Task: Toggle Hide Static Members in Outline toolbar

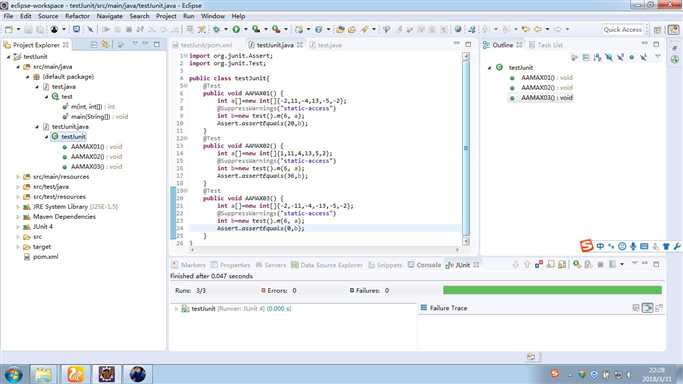Action: tap(620, 57)
